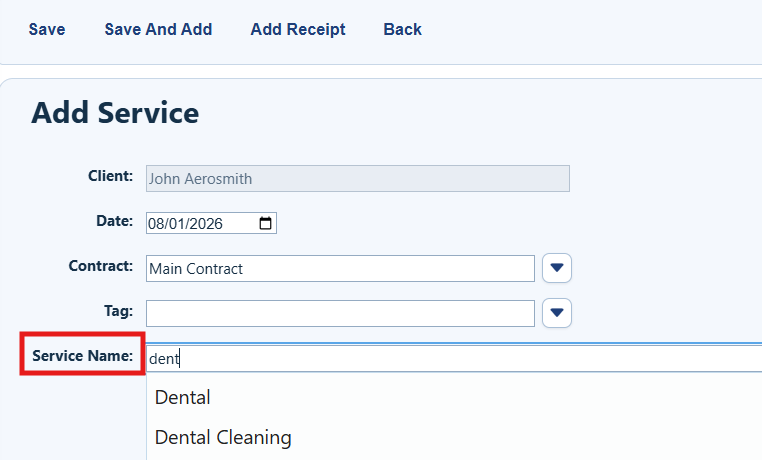Click into the empty Tag field
Image resolution: width=762 pixels, height=460 pixels.
pyautogui.click(x=340, y=313)
